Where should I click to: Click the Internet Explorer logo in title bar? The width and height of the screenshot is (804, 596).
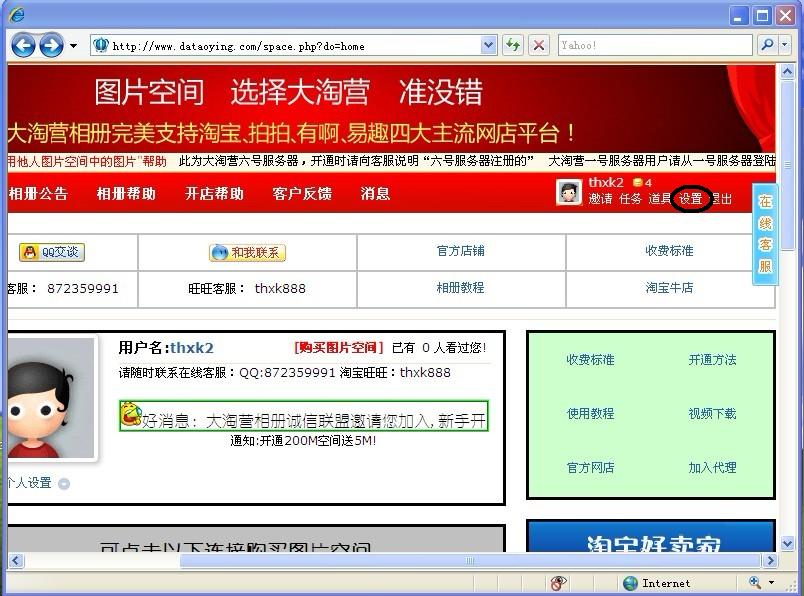16,14
